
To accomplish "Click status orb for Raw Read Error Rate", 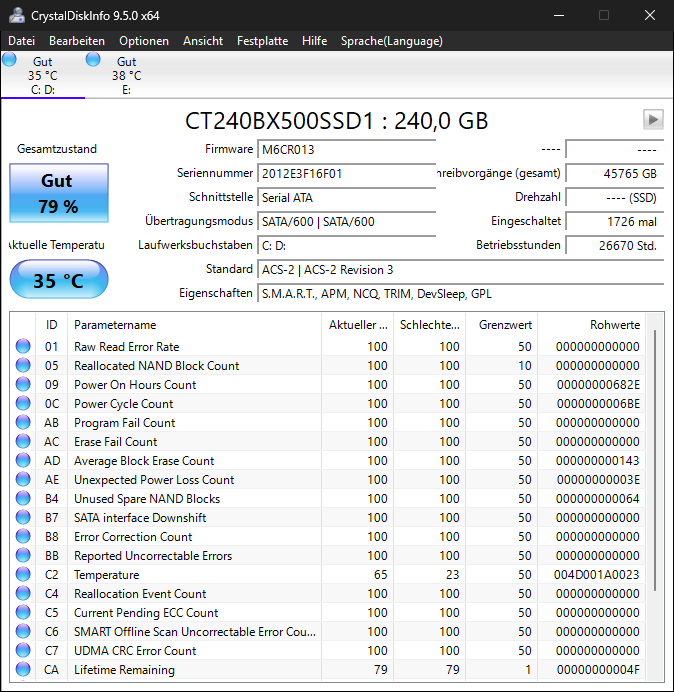I will 23,346.
